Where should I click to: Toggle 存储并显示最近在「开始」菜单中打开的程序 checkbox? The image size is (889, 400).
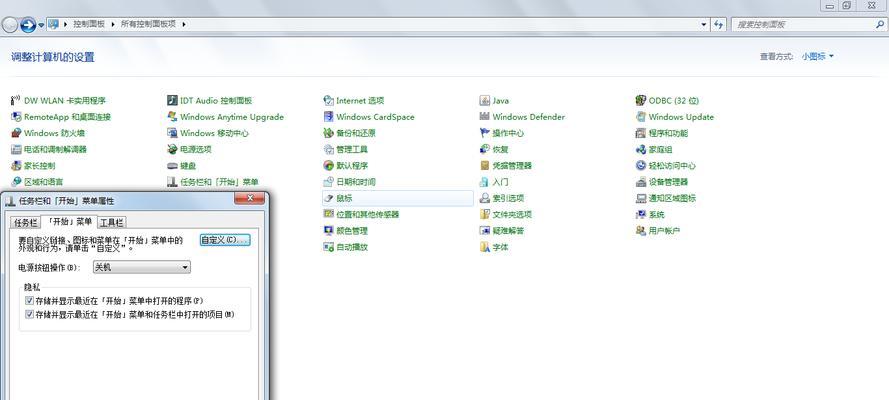29,301
